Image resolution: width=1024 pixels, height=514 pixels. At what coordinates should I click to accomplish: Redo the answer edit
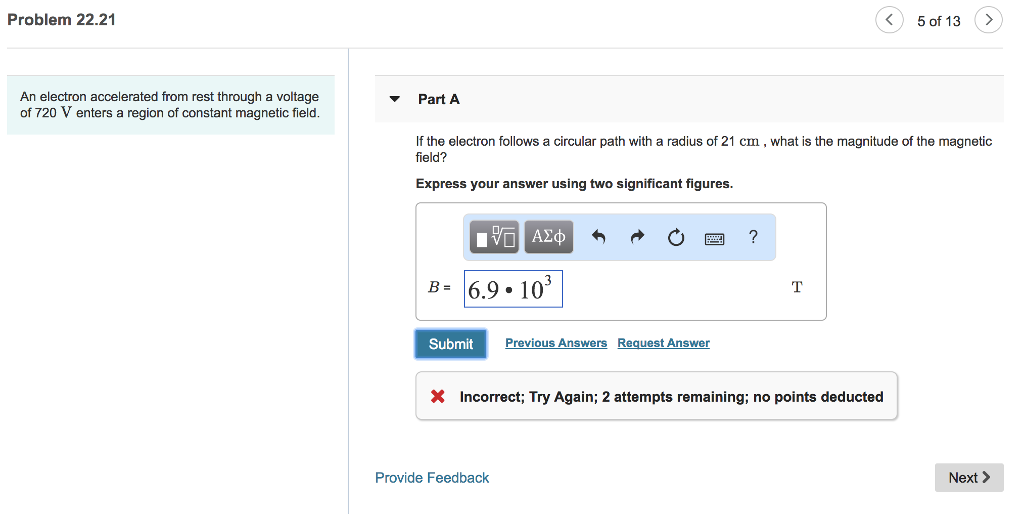click(x=637, y=237)
